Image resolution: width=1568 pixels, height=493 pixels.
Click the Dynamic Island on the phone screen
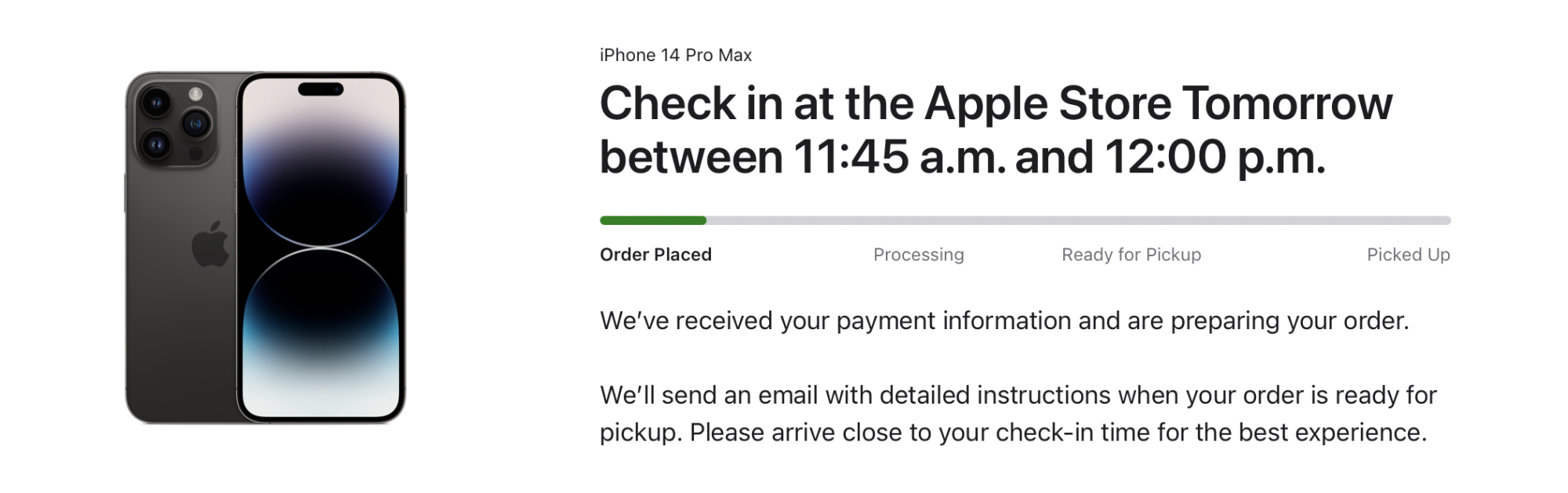point(321,89)
